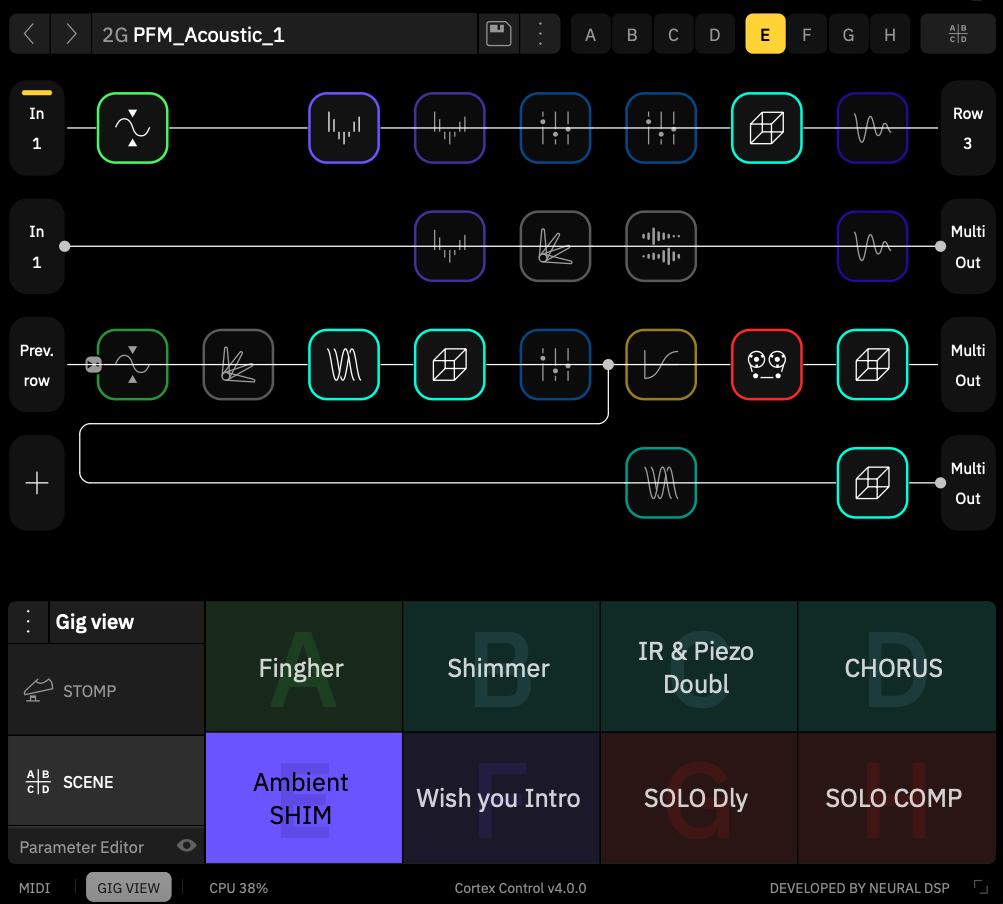Add a new row with the plus icon

tap(36, 483)
